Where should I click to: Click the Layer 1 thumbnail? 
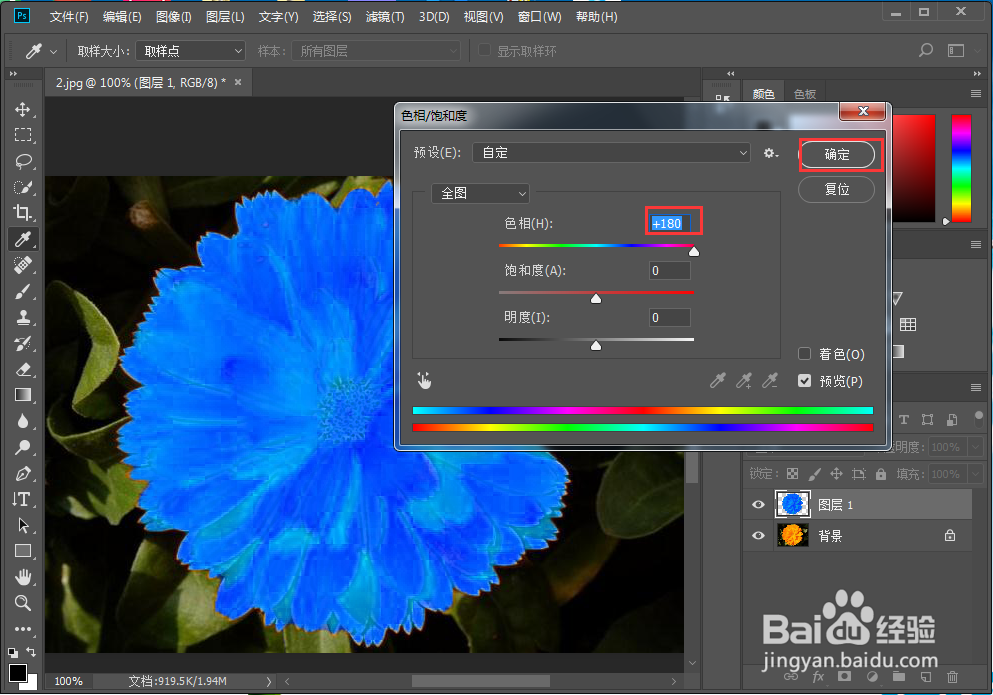792,505
